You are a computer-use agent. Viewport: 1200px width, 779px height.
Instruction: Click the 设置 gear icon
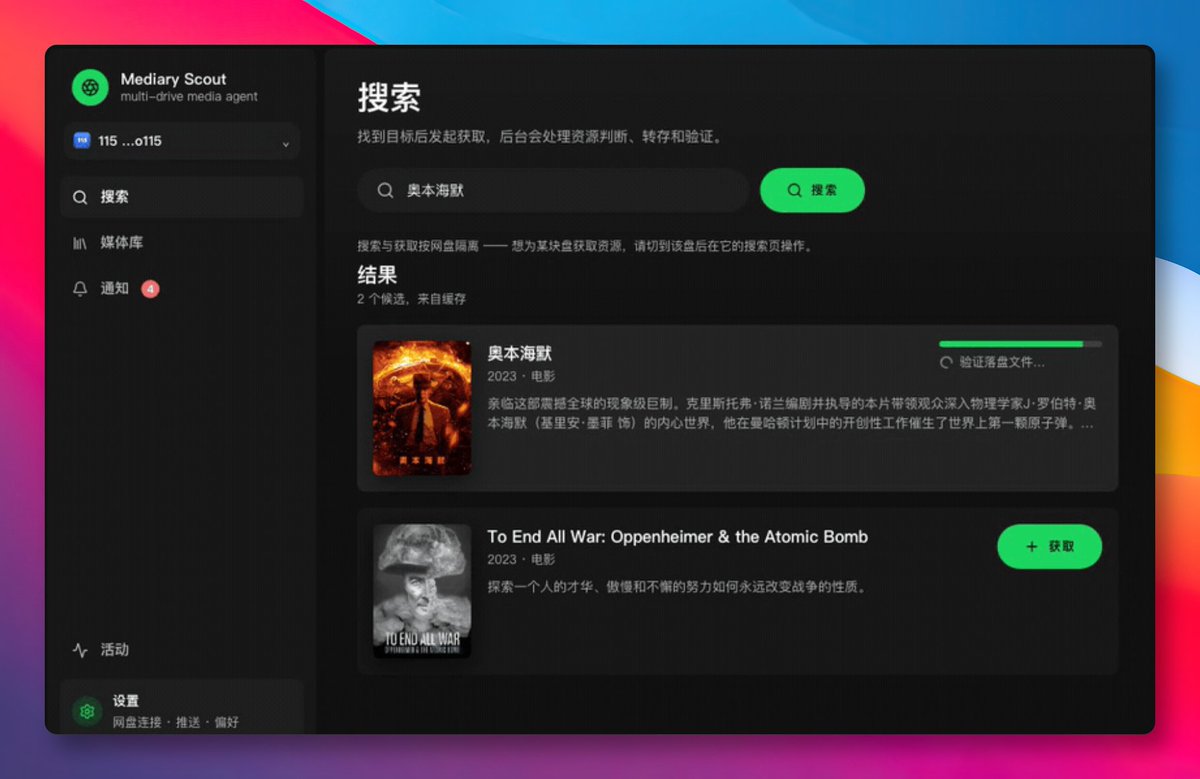pos(88,711)
